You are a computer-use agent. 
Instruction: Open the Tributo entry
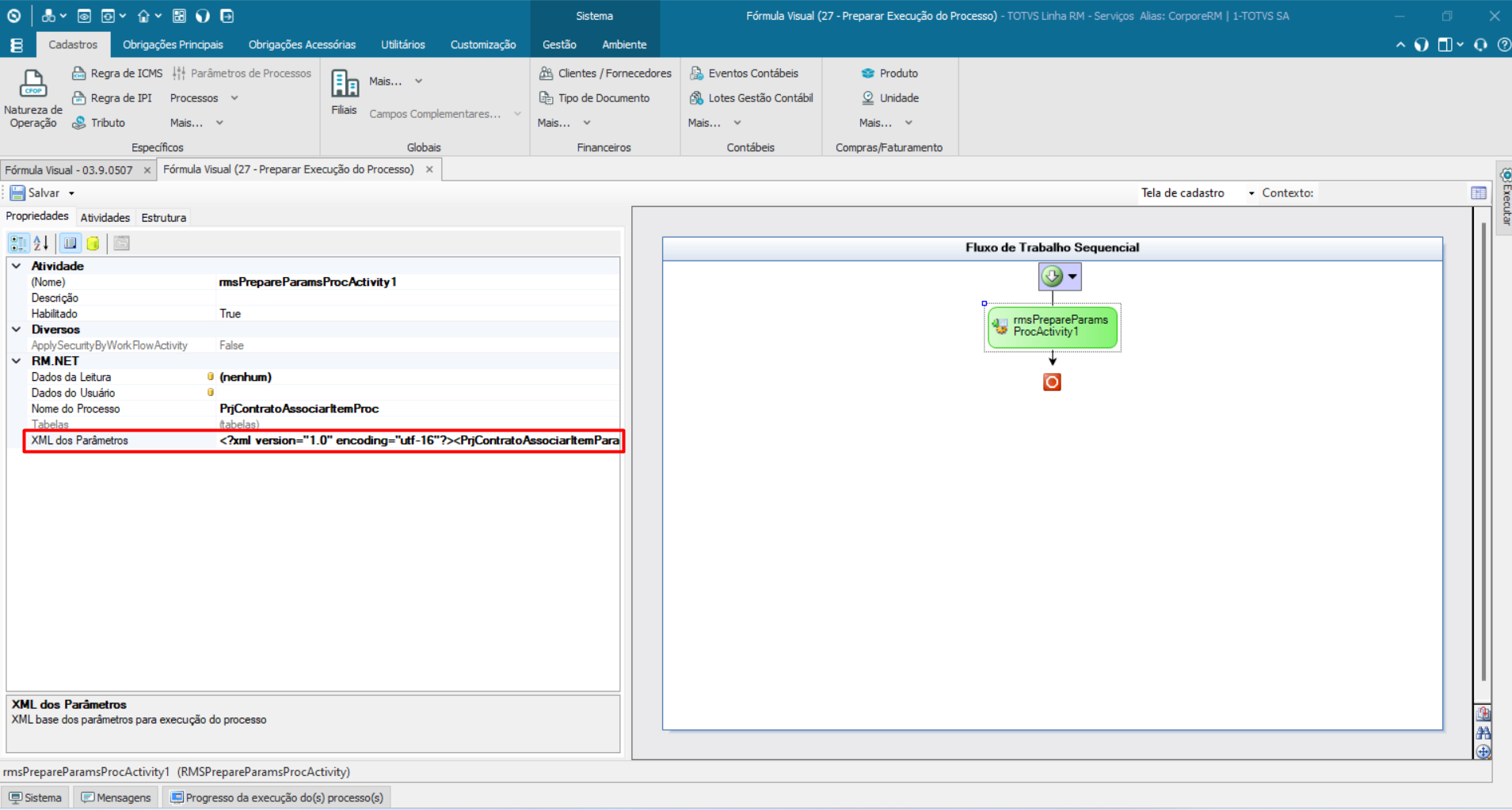click(x=98, y=123)
